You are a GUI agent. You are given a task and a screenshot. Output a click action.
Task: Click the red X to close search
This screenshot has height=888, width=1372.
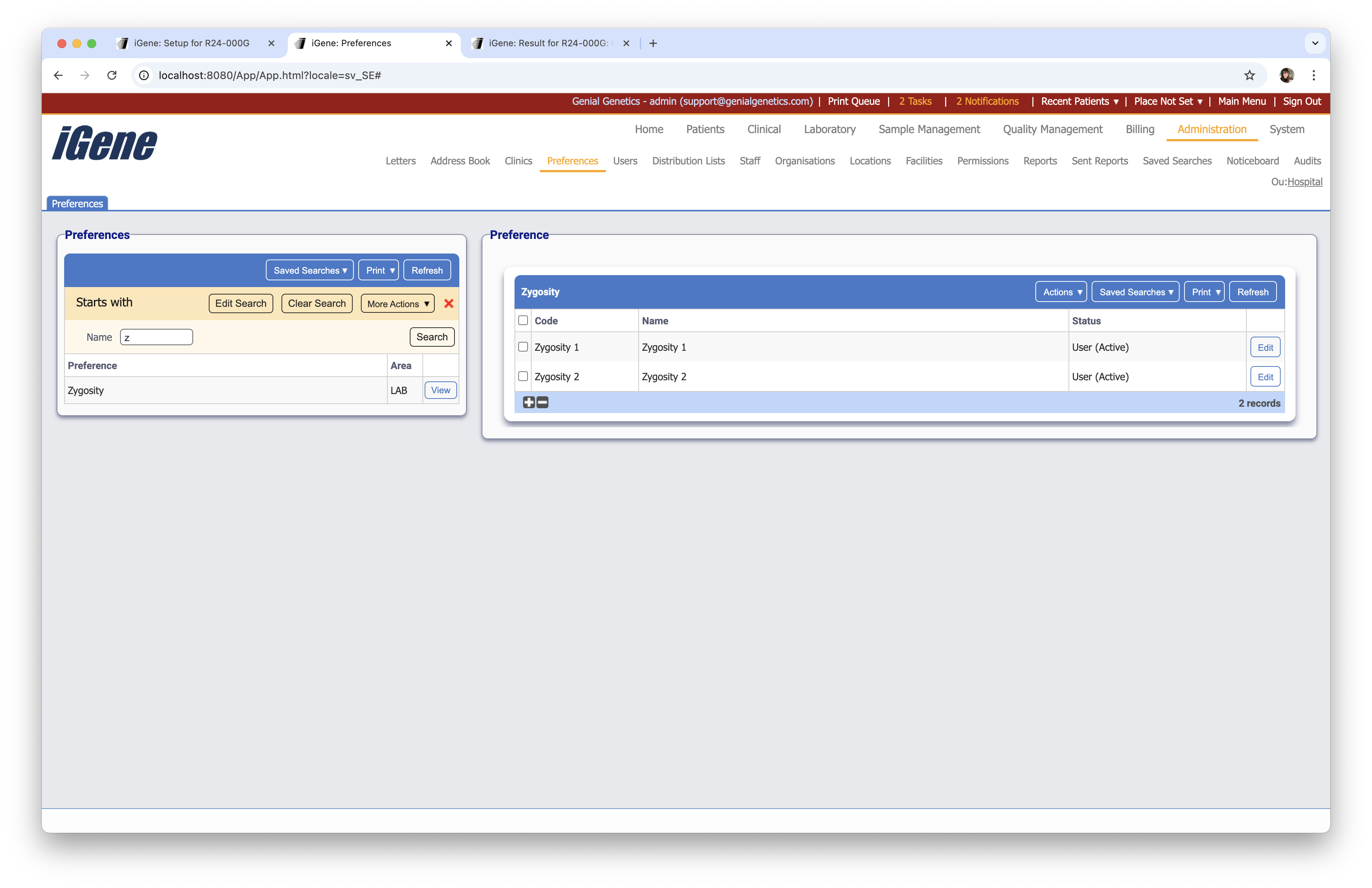pyautogui.click(x=449, y=304)
